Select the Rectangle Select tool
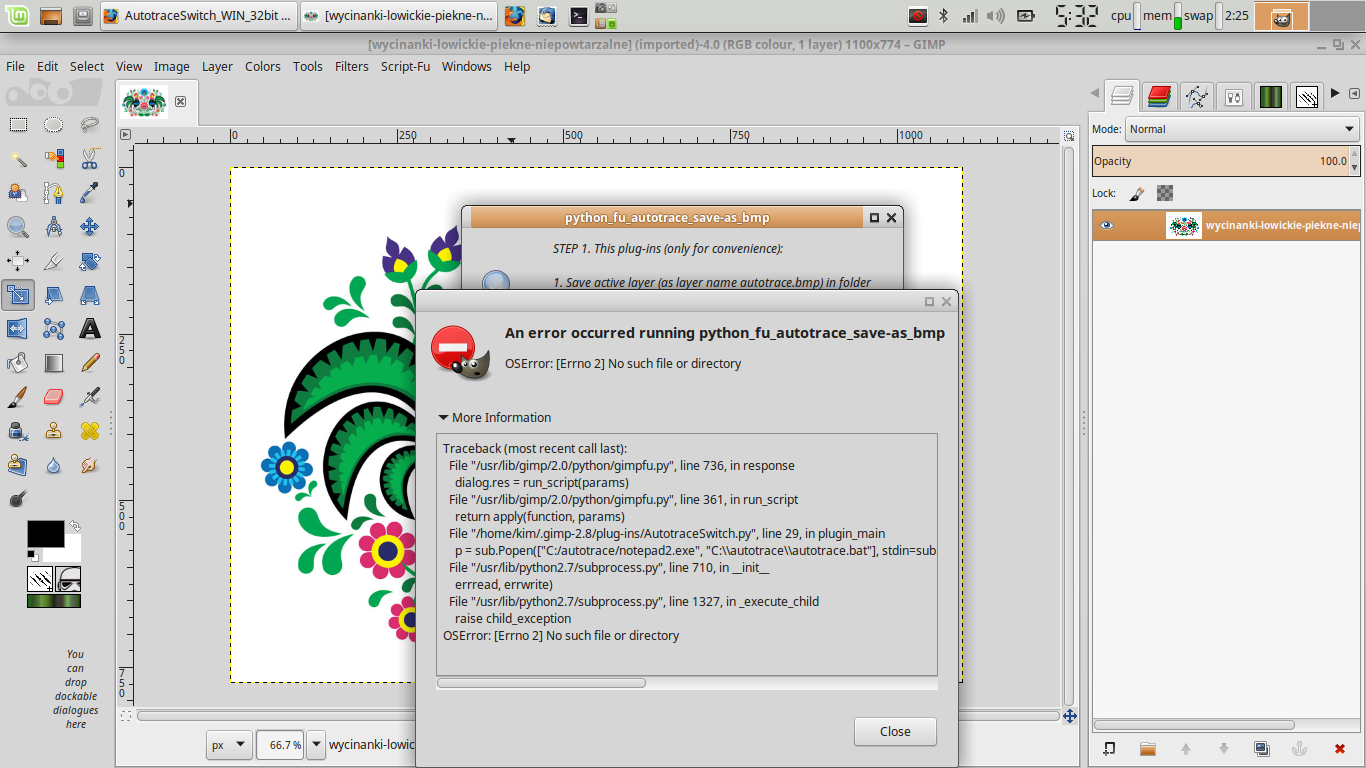The width and height of the screenshot is (1366, 768). (x=18, y=125)
